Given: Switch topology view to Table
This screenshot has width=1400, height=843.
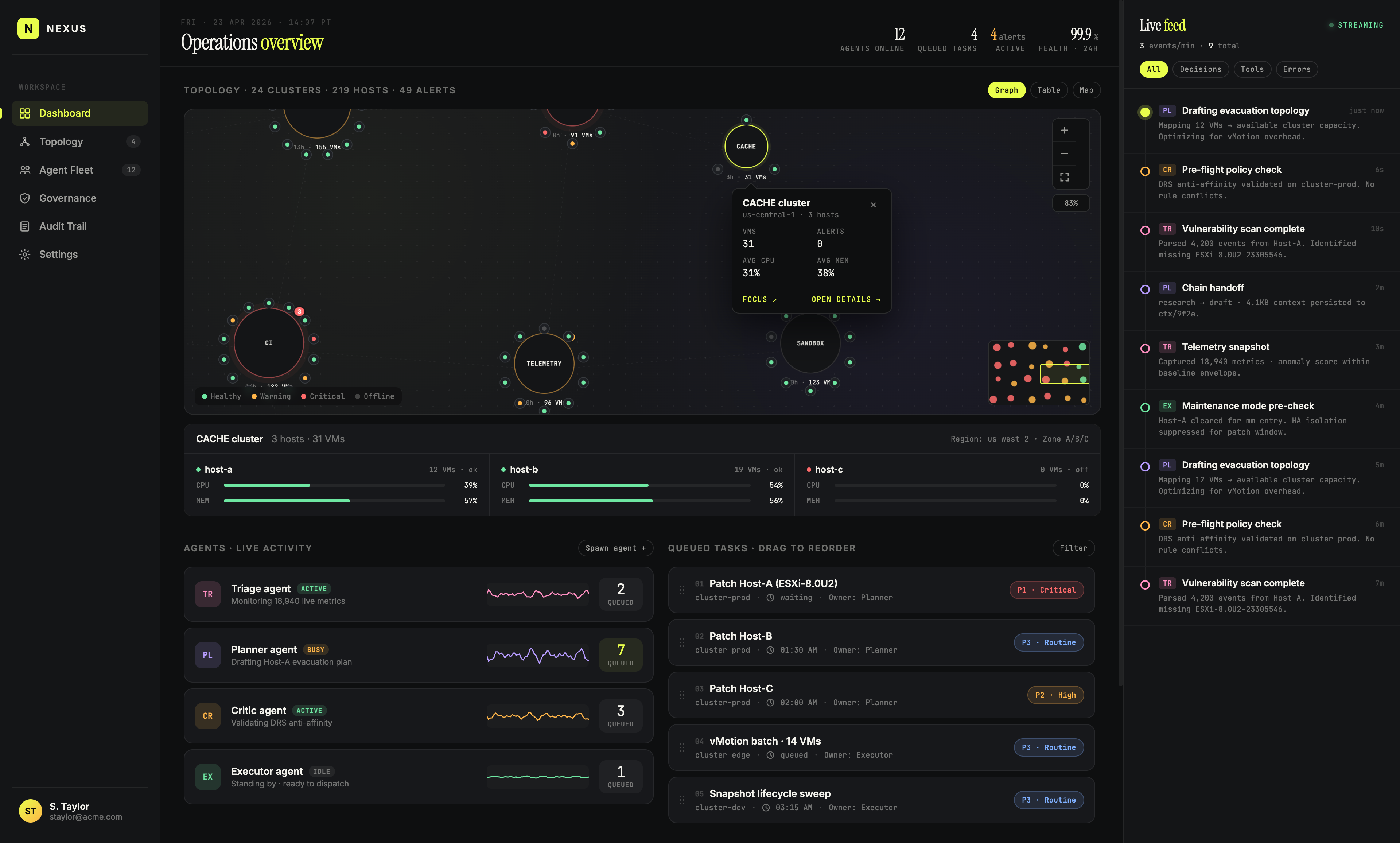Looking at the screenshot, I should point(1049,90).
